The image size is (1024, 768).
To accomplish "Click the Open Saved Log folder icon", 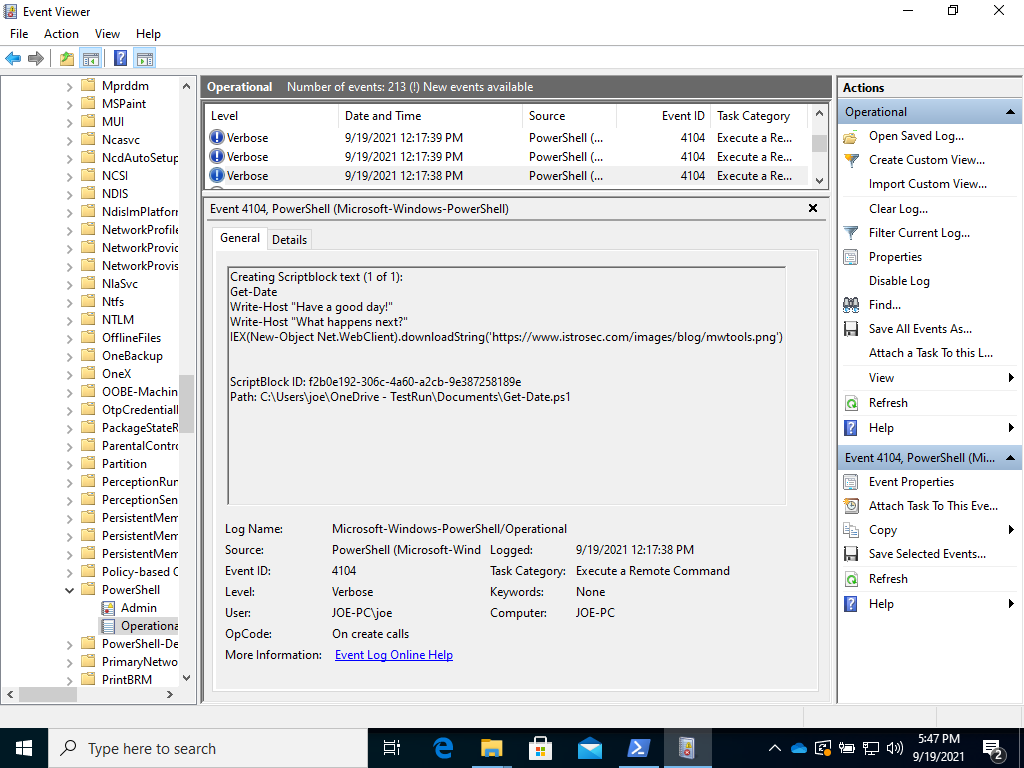I will [850, 136].
